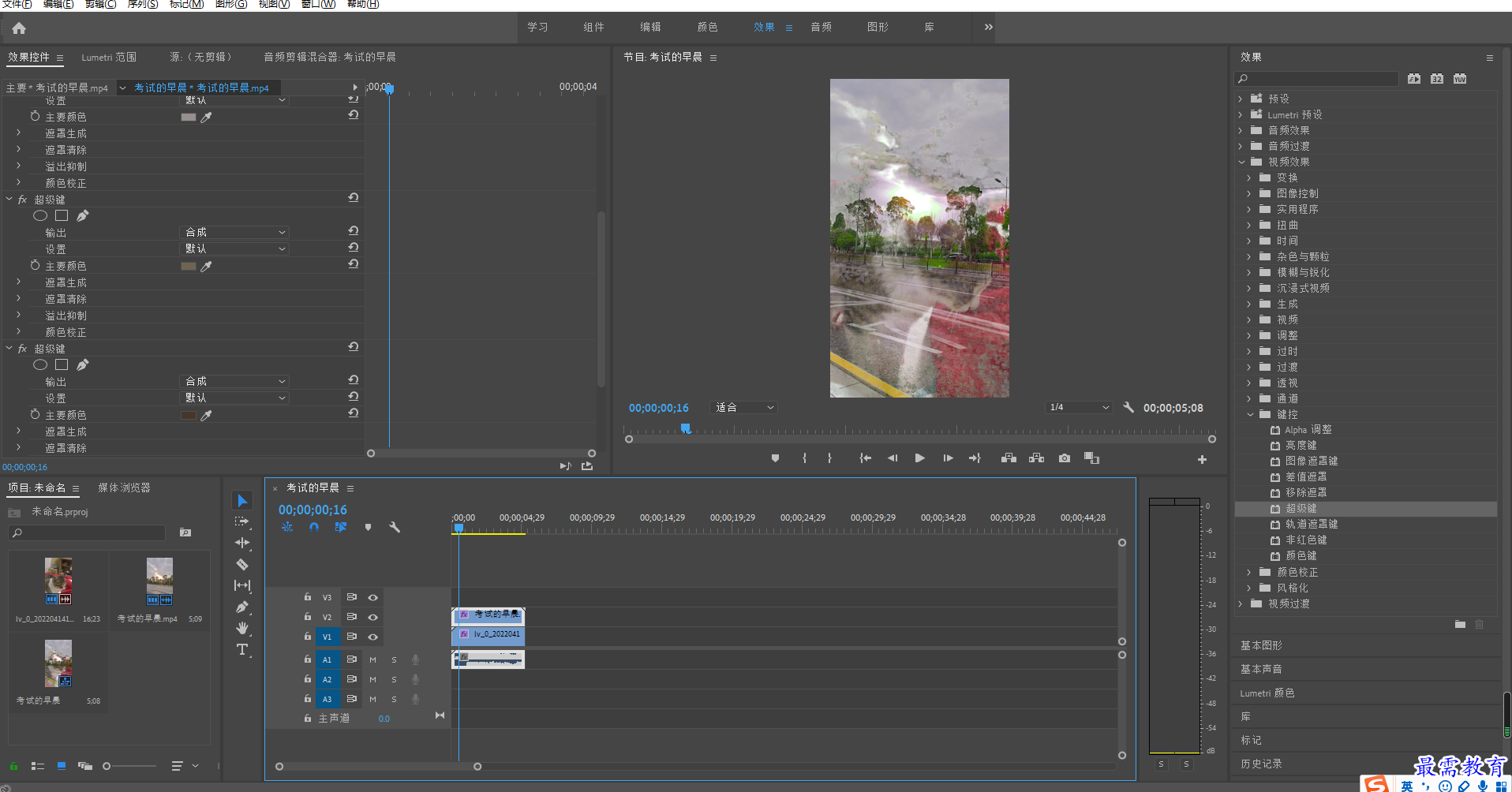Screen dimensions: 1512x792
Task: Expand the 预设 effects folder
Action: pyautogui.click(x=1240, y=99)
